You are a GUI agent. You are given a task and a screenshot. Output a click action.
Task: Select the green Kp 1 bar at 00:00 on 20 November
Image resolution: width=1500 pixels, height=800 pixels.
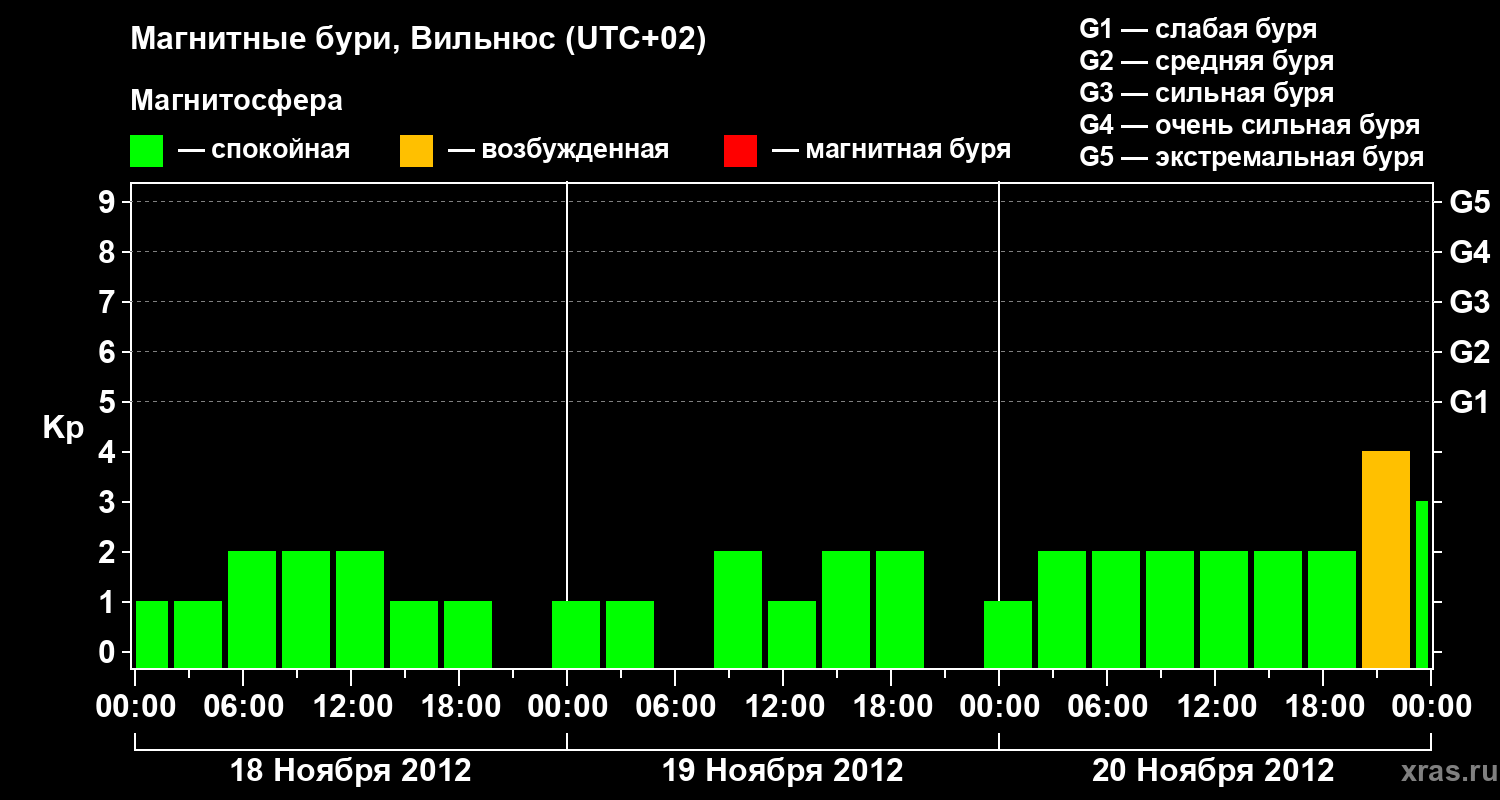click(1008, 635)
